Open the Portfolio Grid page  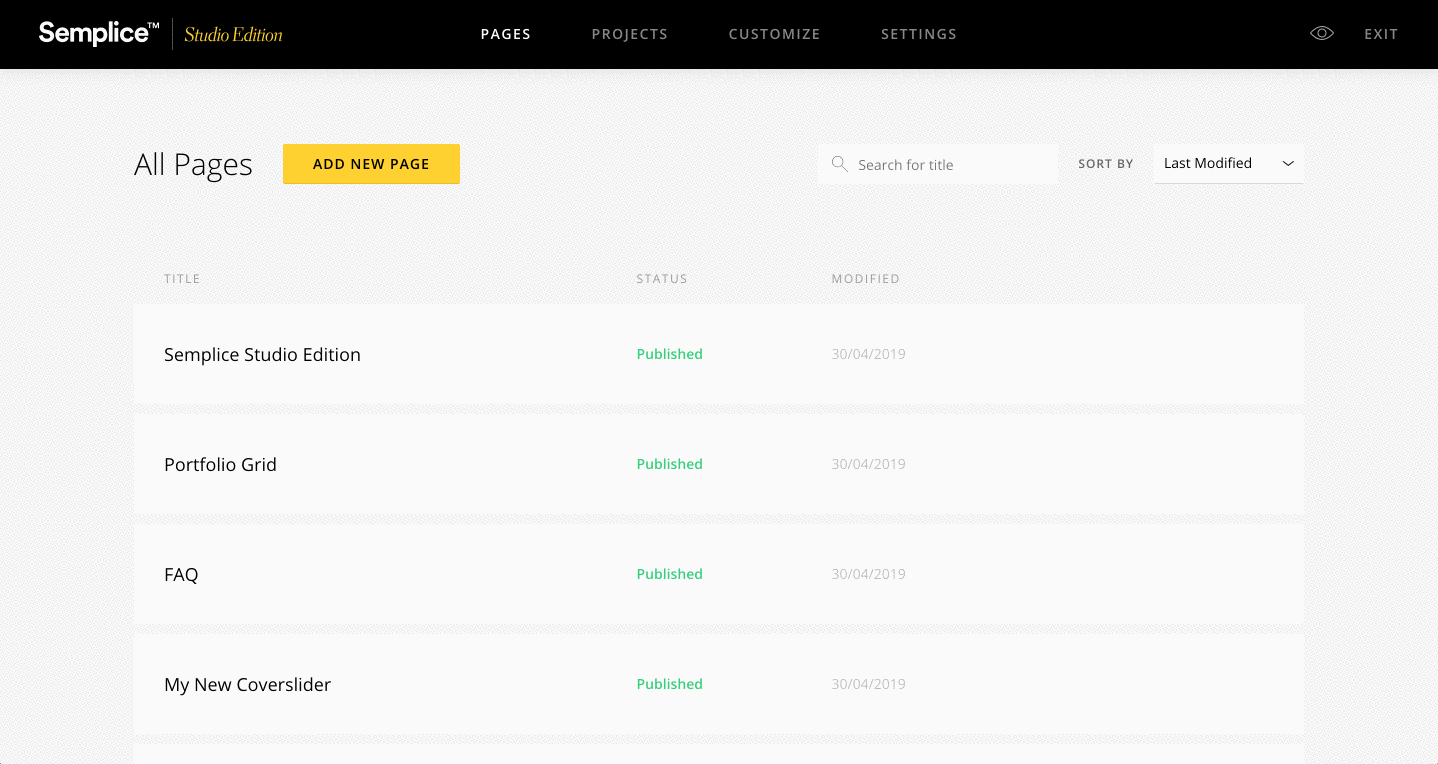[x=220, y=464]
